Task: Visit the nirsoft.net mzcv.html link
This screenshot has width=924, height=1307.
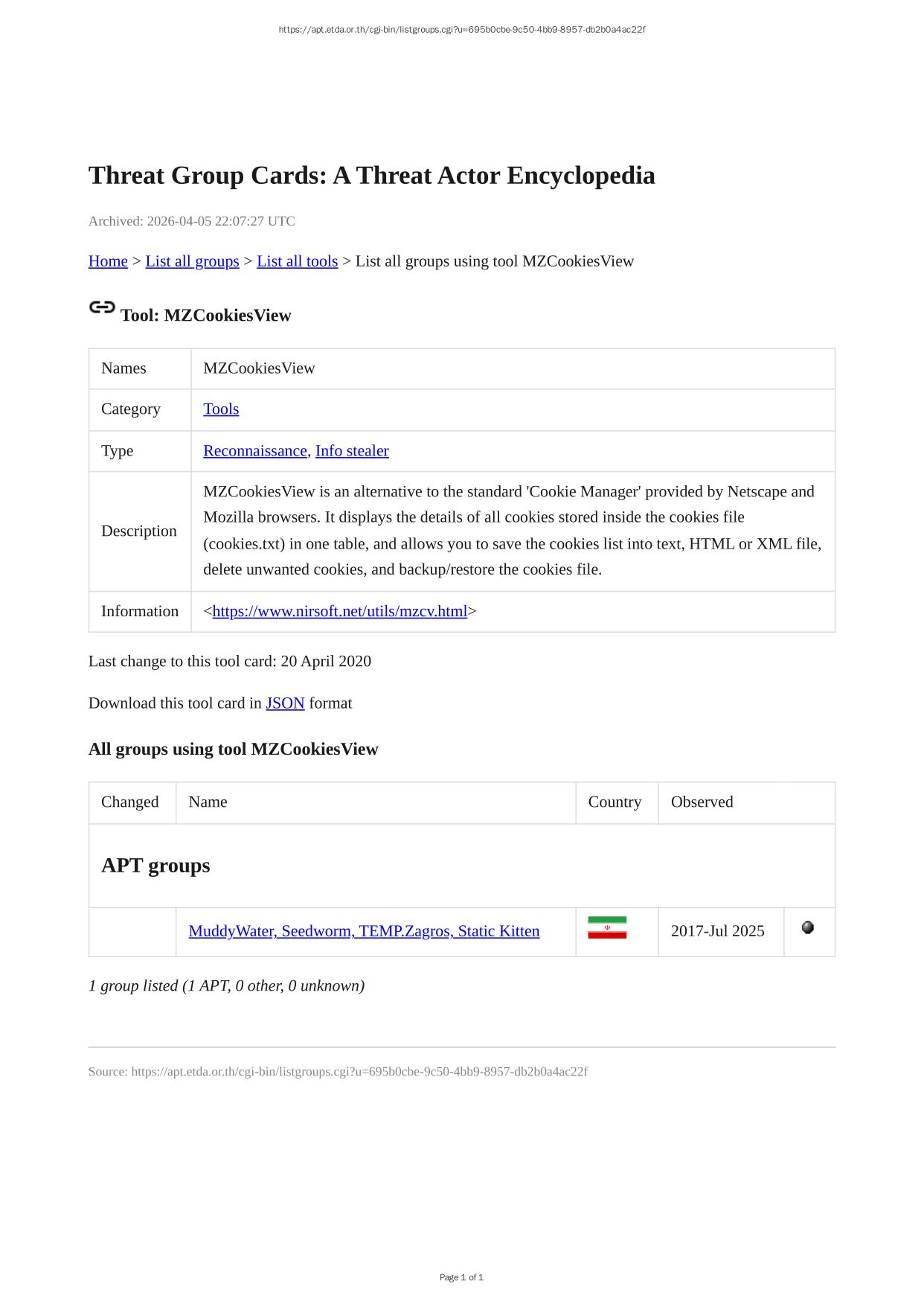Action: pyautogui.click(x=339, y=611)
